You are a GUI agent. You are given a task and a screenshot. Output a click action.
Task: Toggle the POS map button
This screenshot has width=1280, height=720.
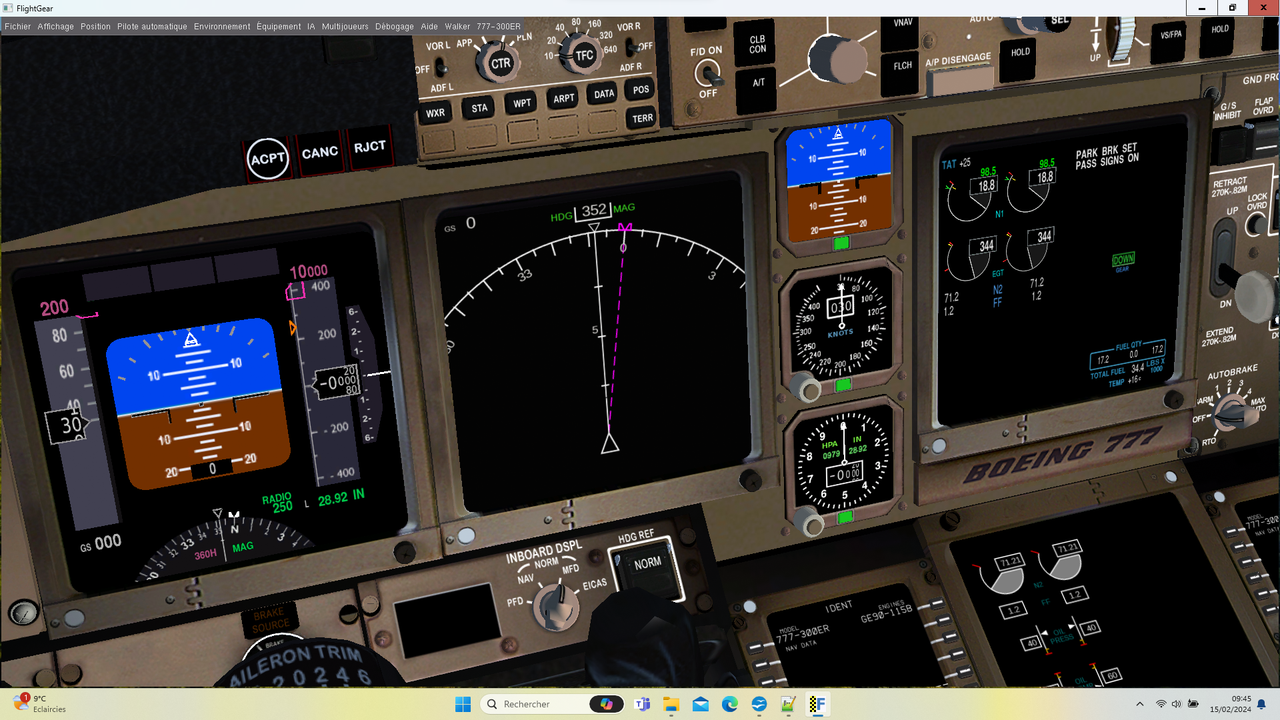pyautogui.click(x=641, y=90)
